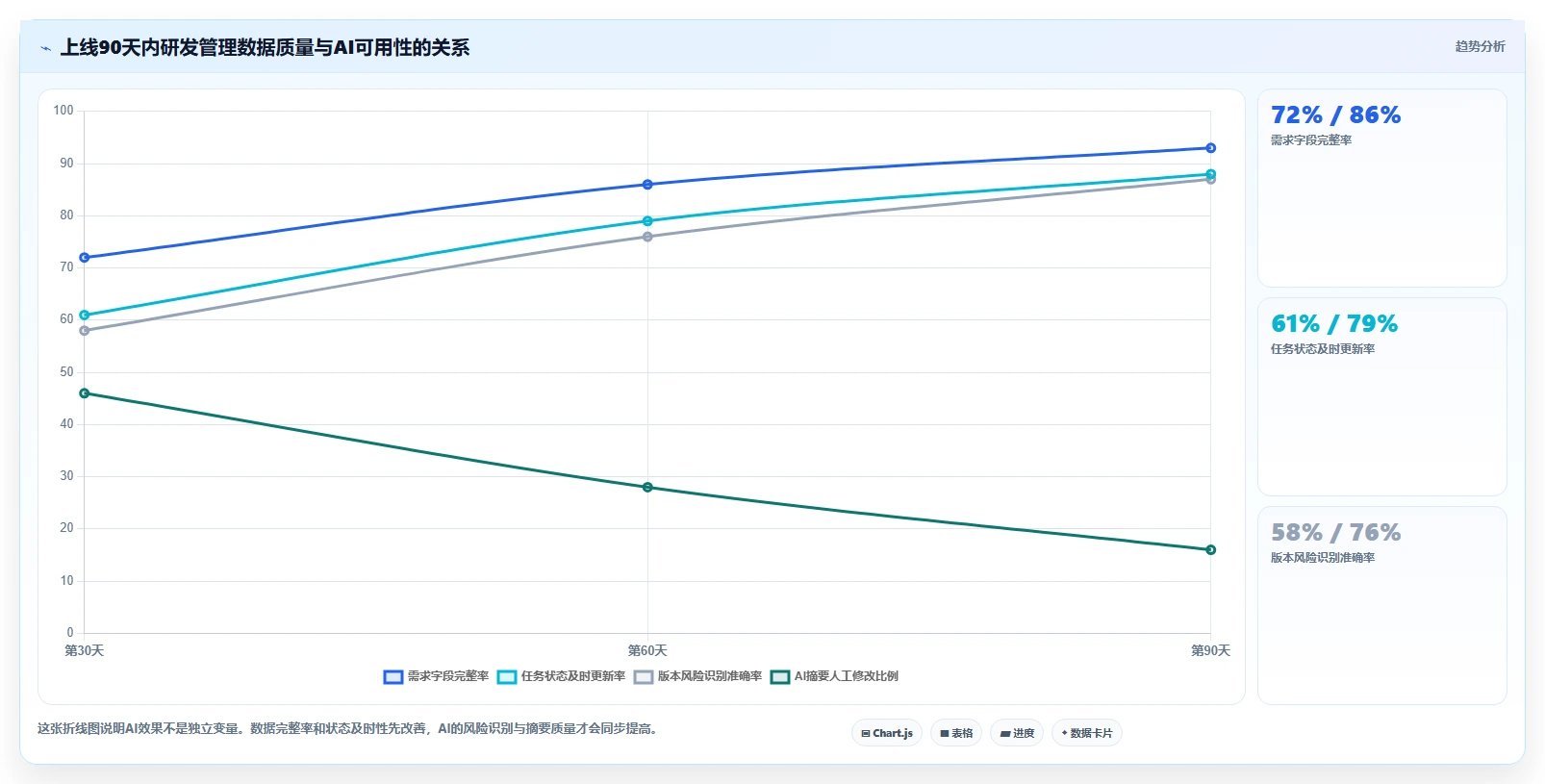Toggle the 版本风险识别准确率 legend series
The width and height of the screenshot is (1545, 784).
(x=697, y=676)
